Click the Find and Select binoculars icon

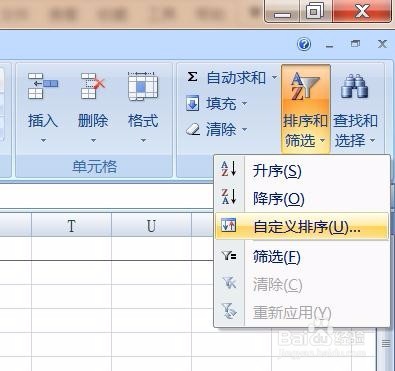pyautogui.click(x=354, y=87)
